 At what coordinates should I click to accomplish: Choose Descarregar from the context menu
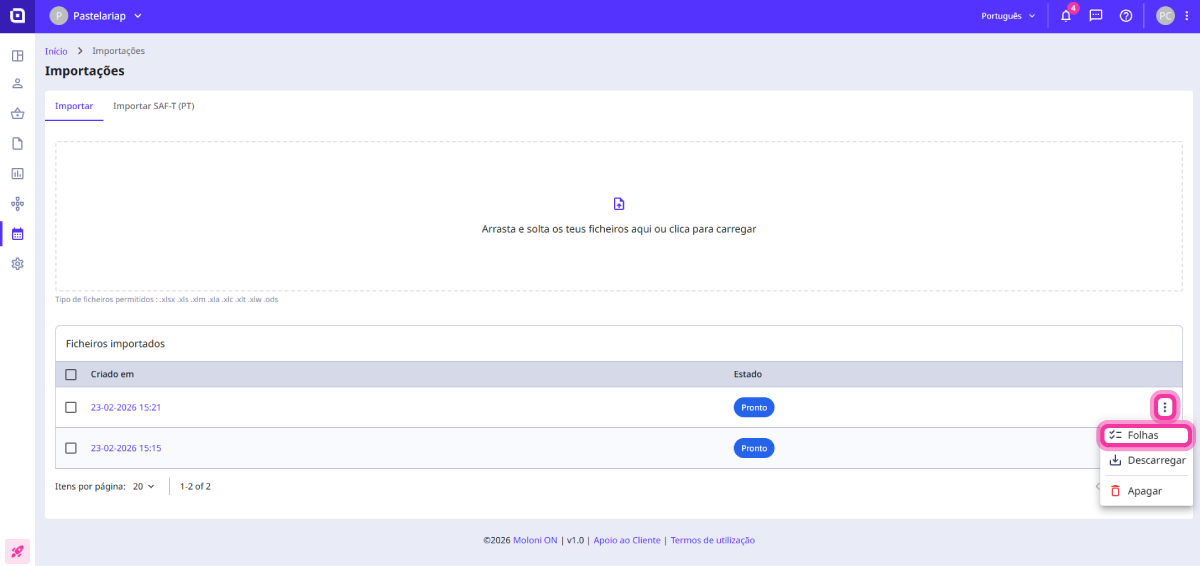[1146, 461]
